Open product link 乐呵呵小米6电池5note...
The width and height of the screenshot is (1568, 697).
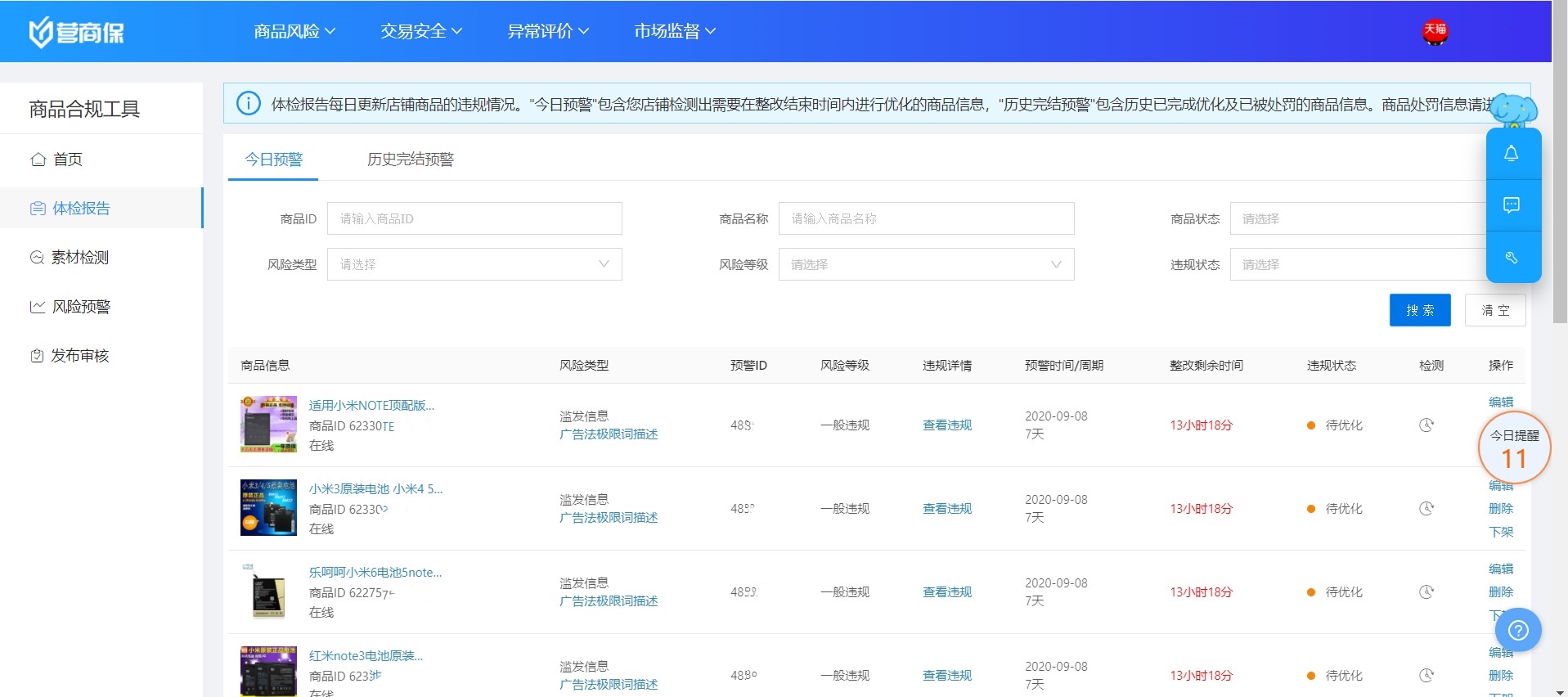pyautogui.click(x=375, y=572)
